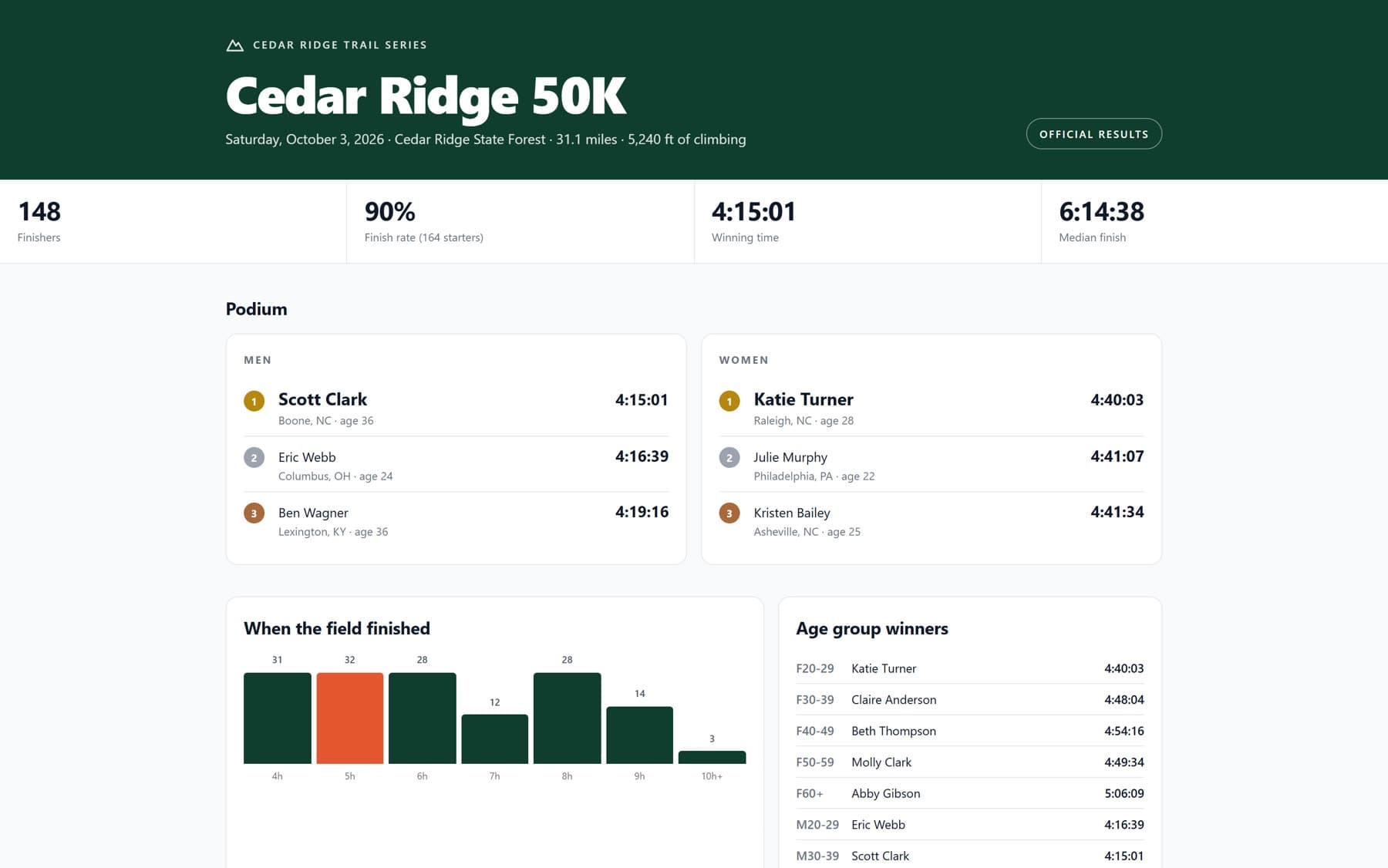
Task: Click the 148 Finishers stat
Action: point(173,221)
